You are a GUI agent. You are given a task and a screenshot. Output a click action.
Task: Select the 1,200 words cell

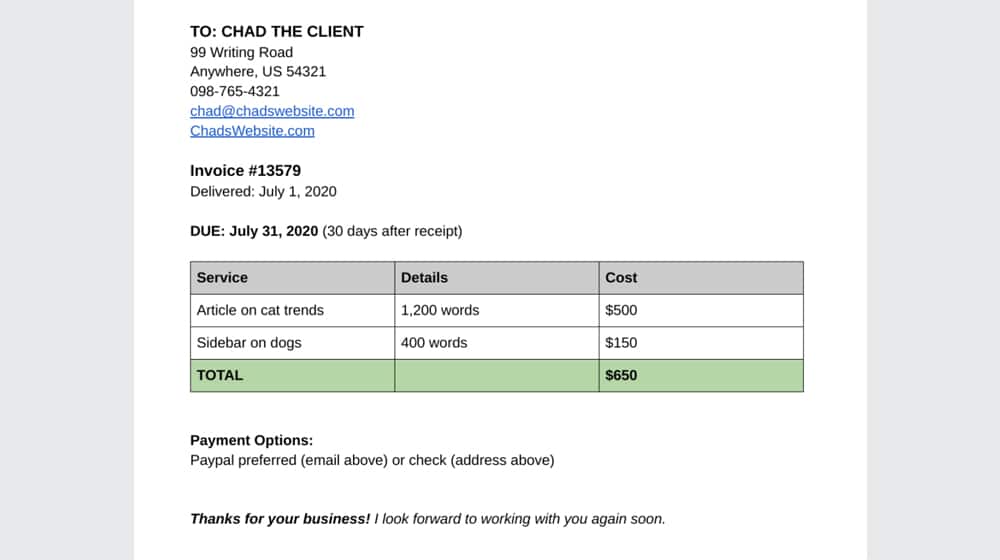tap(497, 311)
